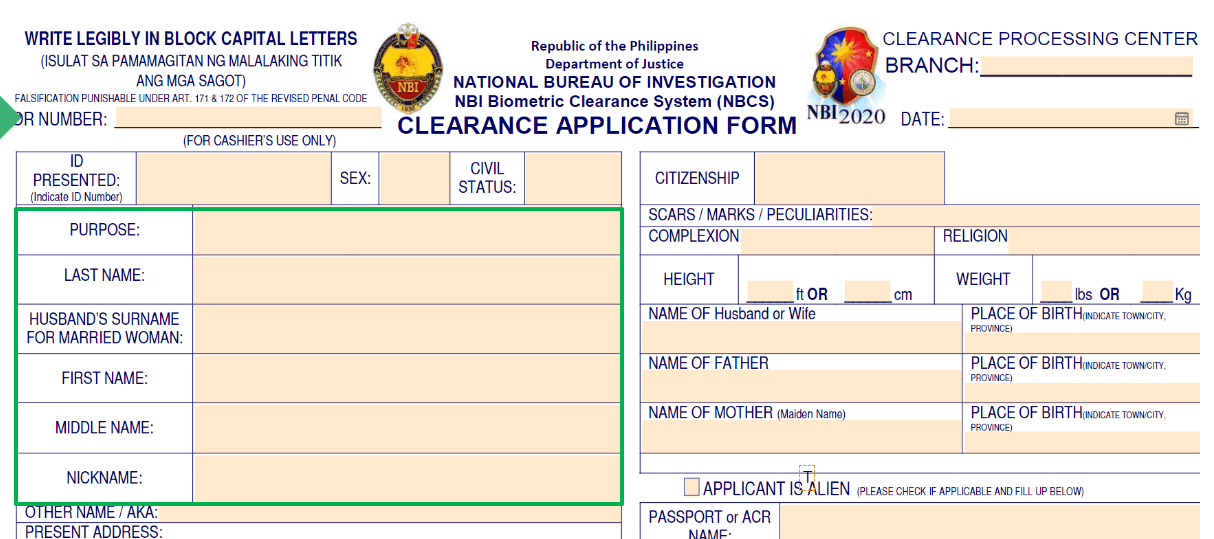Open the calendar picker in DATE field

(x=1182, y=119)
